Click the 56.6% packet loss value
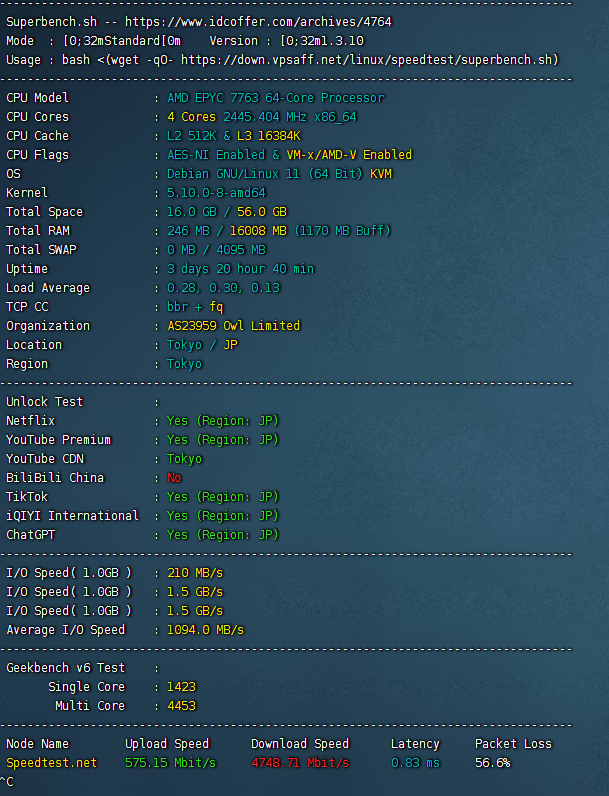This screenshot has width=609, height=796. (x=492, y=763)
